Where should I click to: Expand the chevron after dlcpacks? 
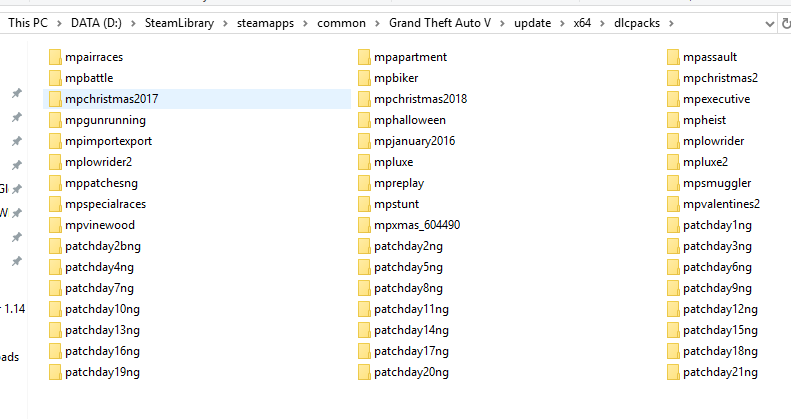(671, 23)
